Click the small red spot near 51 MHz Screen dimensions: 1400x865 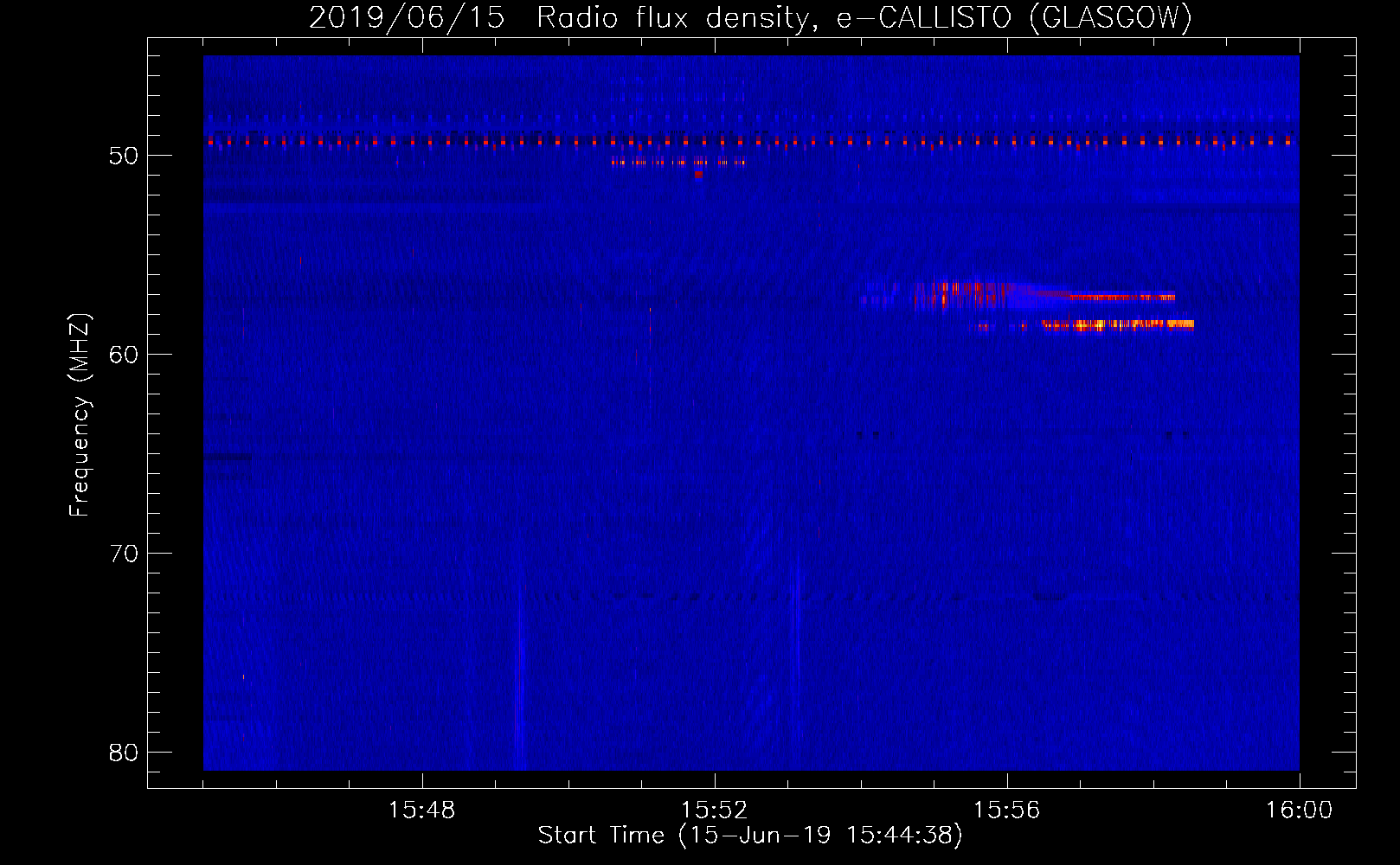coord(698,174)
